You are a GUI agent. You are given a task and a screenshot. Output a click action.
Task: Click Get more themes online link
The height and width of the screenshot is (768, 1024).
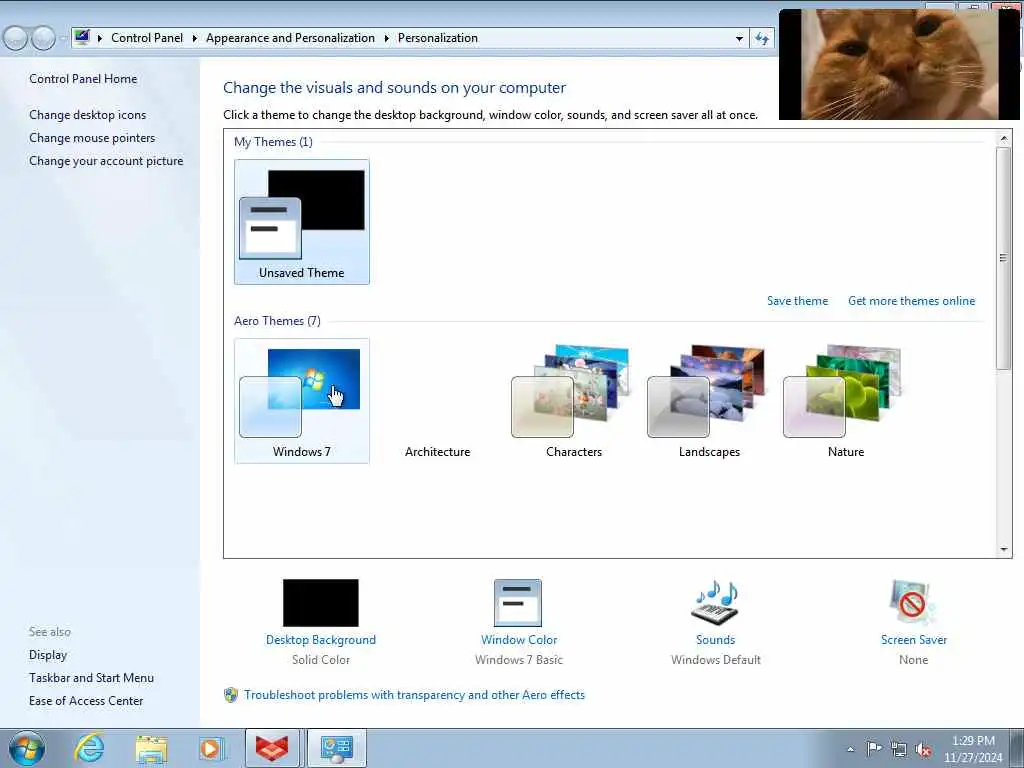tap(912, 301)
